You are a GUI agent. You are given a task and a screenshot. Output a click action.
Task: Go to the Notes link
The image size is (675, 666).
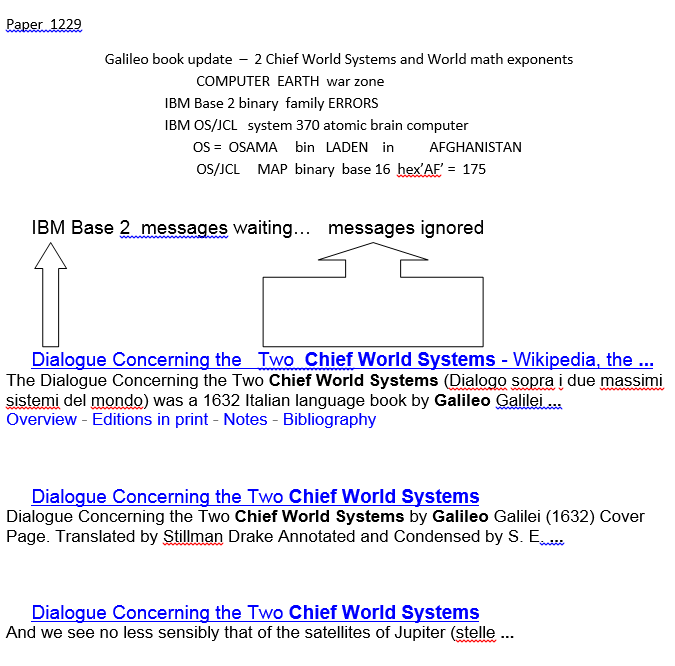[245, 420]
